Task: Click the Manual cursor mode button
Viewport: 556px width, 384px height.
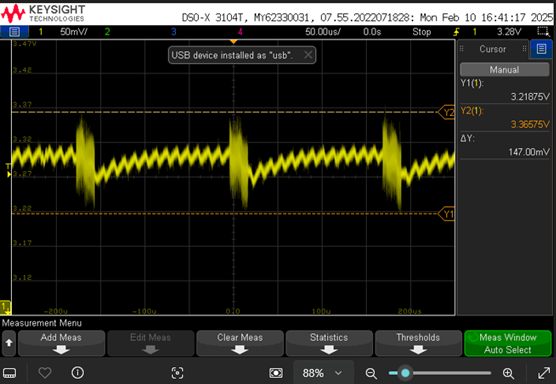Action: 504,69
